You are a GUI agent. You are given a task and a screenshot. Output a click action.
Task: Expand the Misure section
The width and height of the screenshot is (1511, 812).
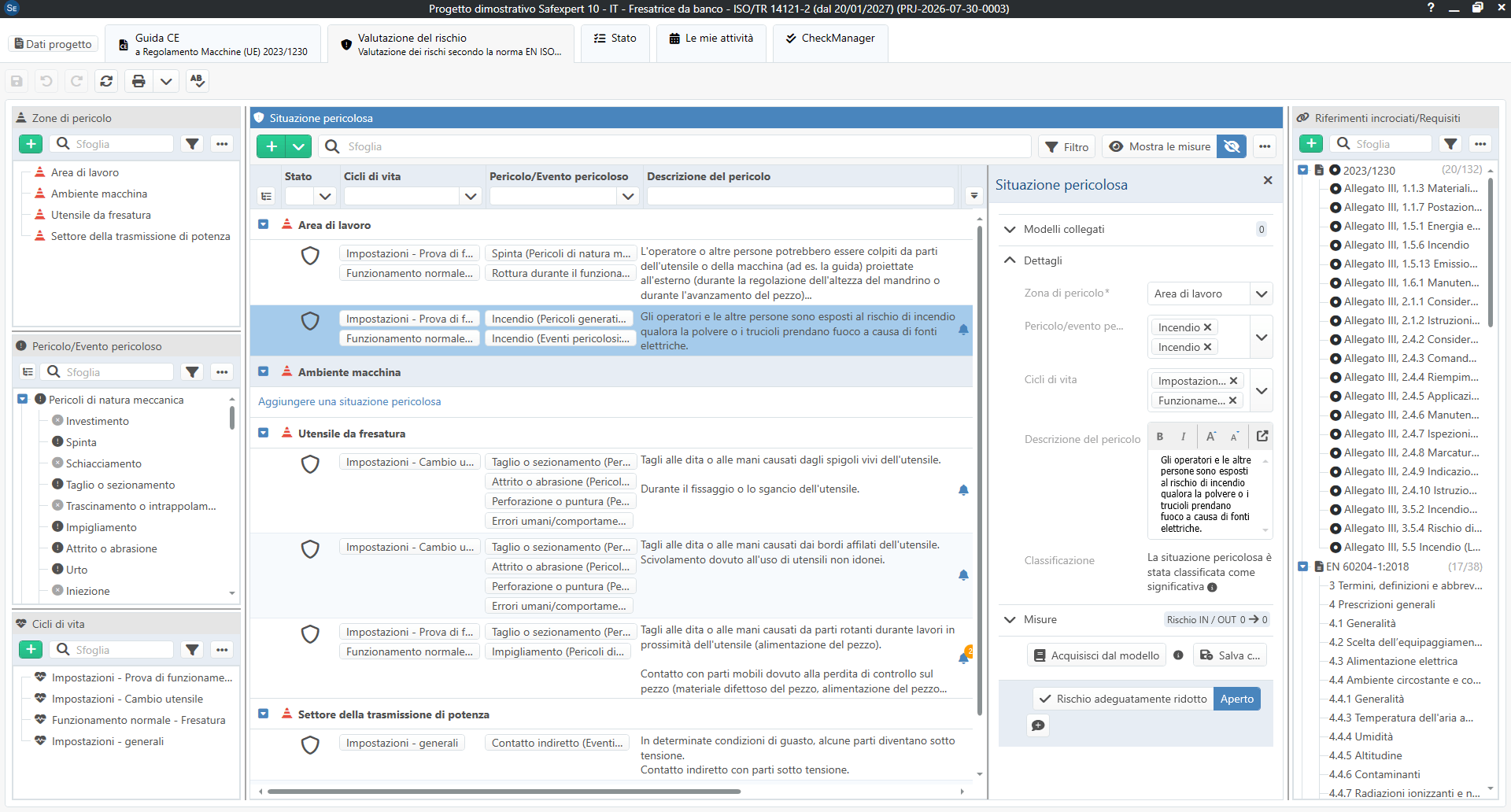(1010, 620)
